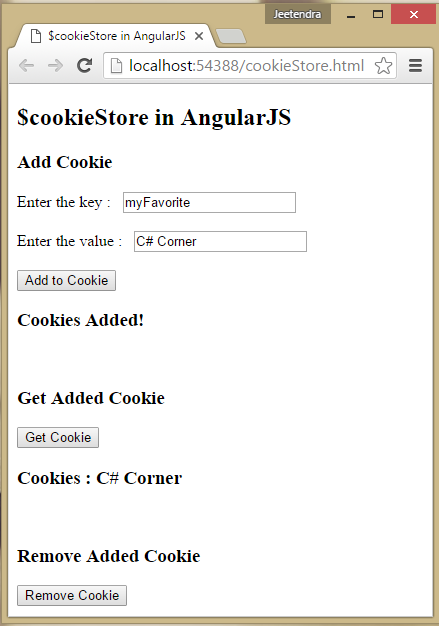439x626 pixels.
Task: Close the $cookieStore in AngularJS tab
Action: (199, 36)
